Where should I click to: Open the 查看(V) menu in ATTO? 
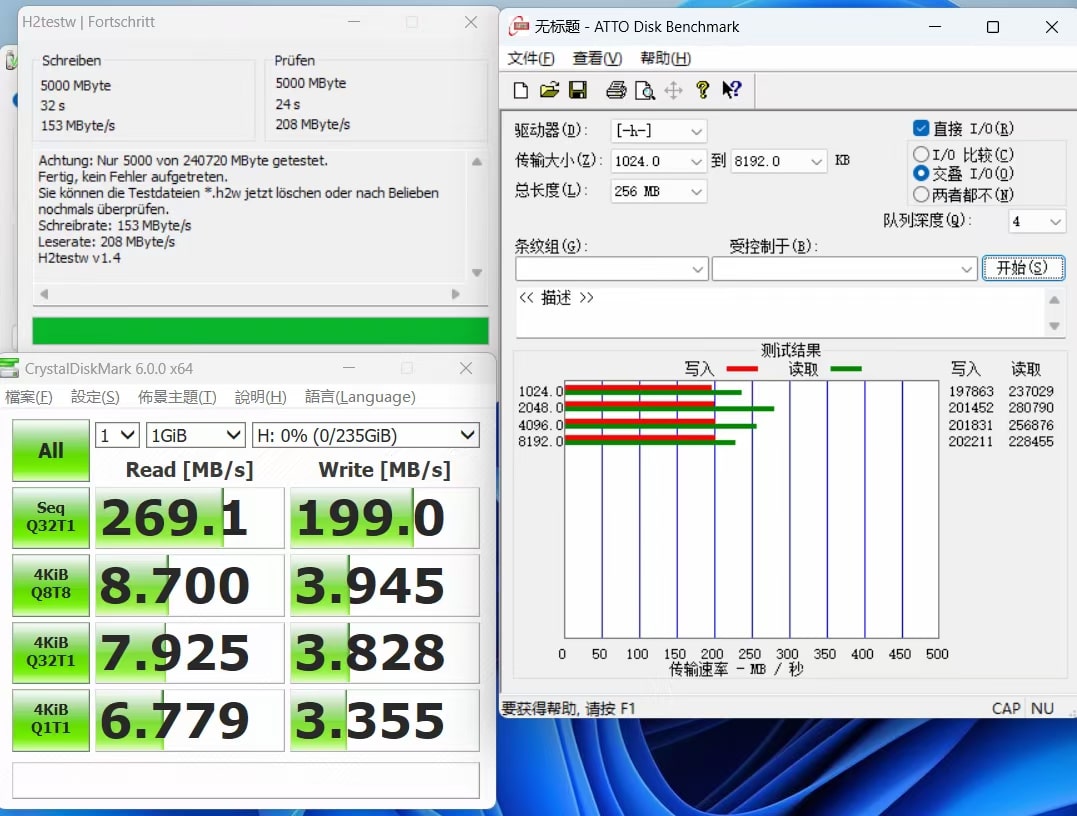click(597, 58)
